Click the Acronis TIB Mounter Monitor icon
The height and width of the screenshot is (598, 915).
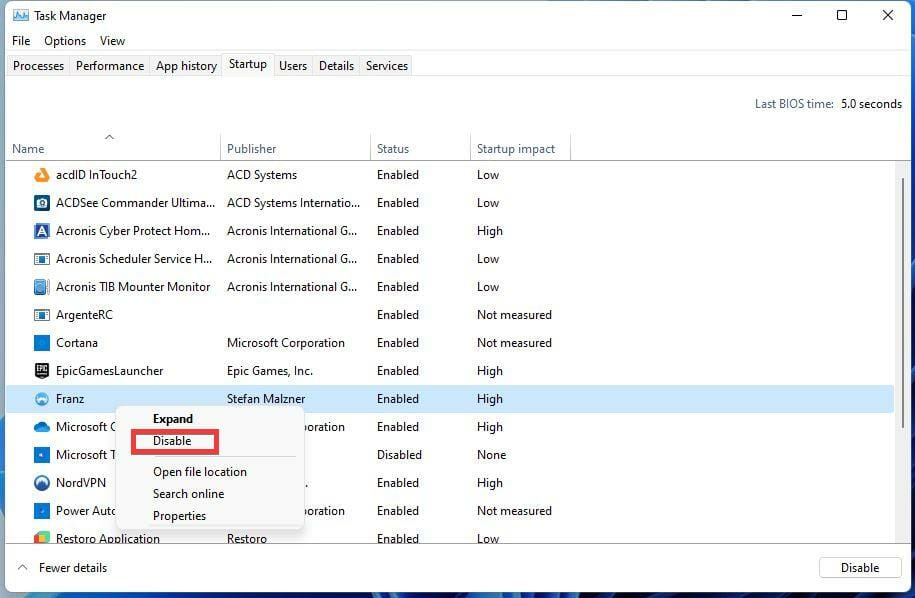[x=42, y=287]
